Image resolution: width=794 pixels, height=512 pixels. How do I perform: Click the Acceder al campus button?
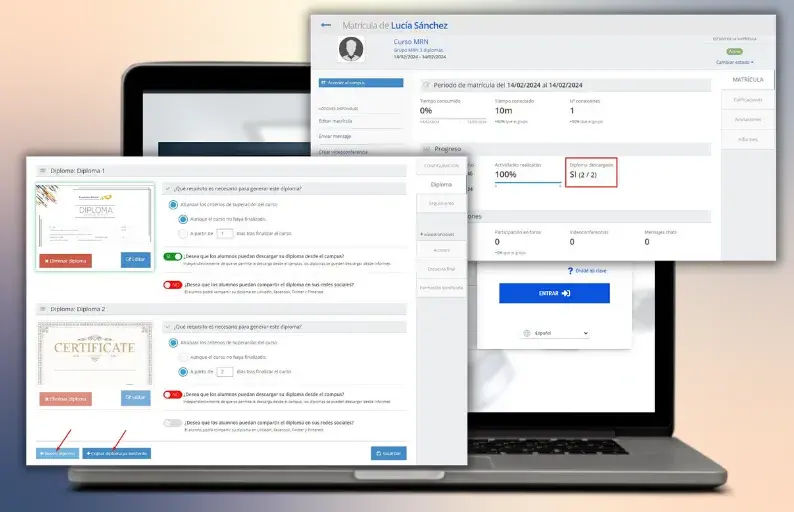(361, 83)
